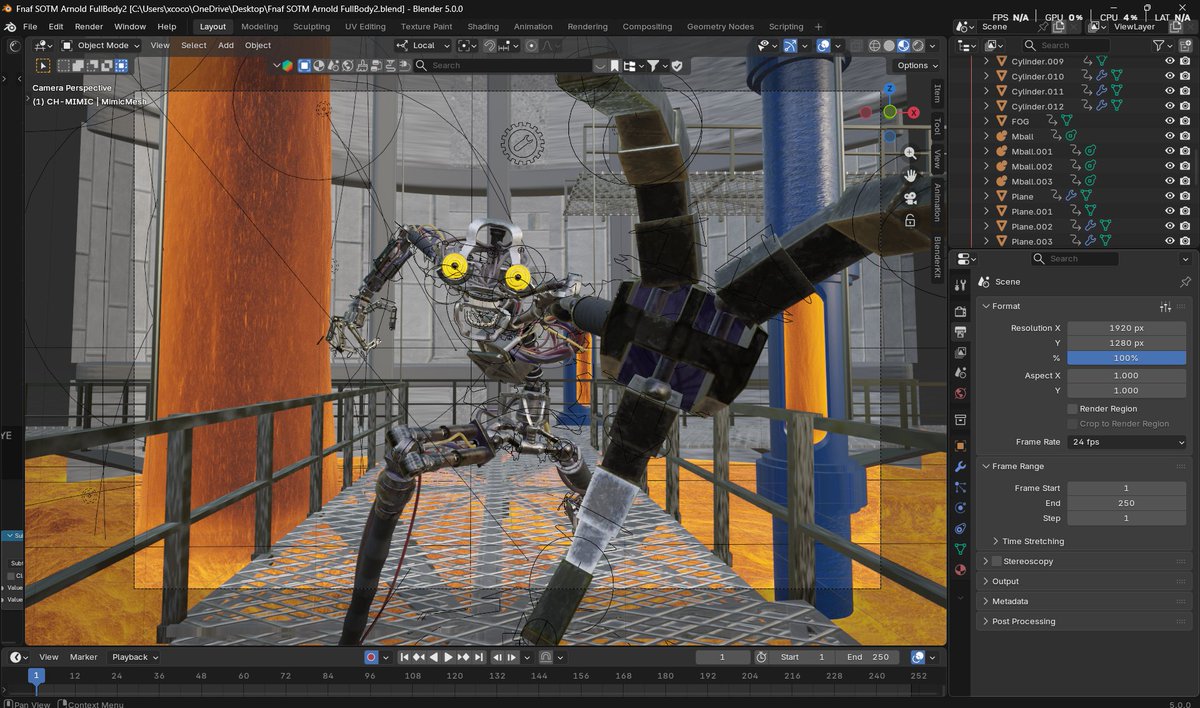Open the Playback popover in timeline
Screen dimensions: 1200x708
[x=135, y=657]
